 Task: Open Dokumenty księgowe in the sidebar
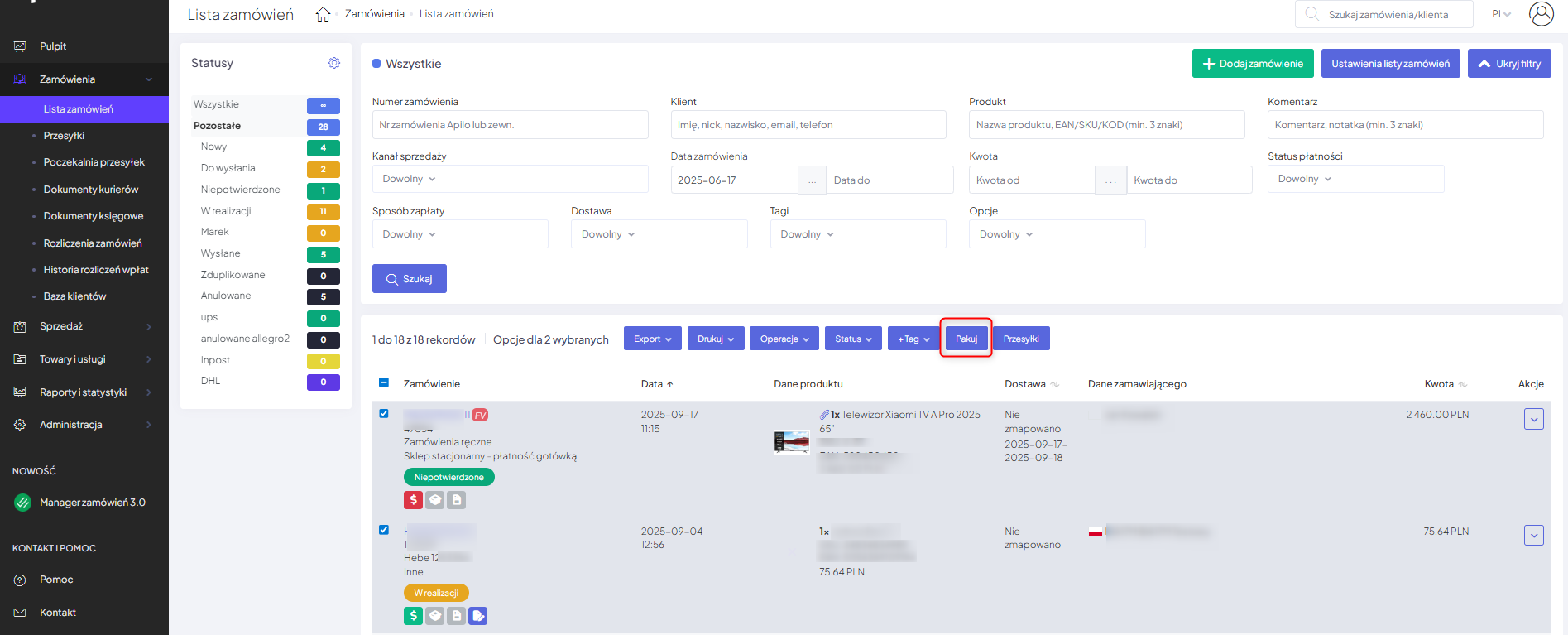click(x=94, y=216)
